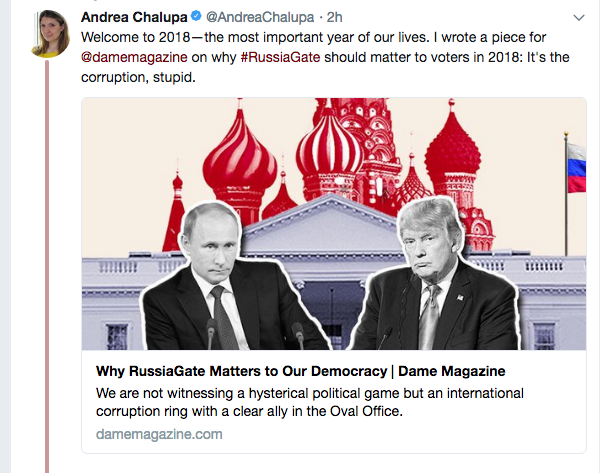Screen dimensions: 600x473
Task: Open the @AndreaChalupa handle link
Action: (252, 18)
